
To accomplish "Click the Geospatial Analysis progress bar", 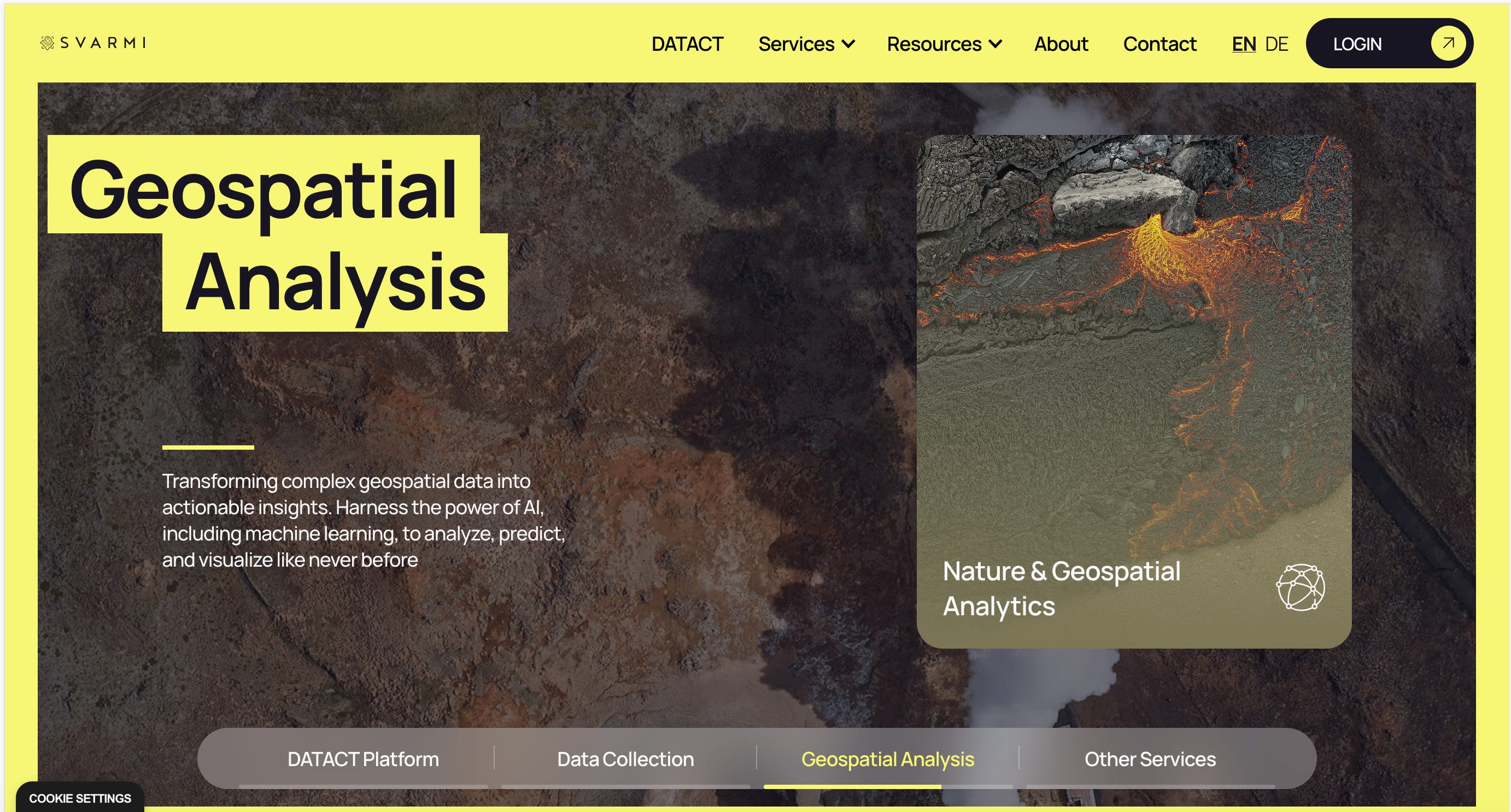I will (887, 786).
